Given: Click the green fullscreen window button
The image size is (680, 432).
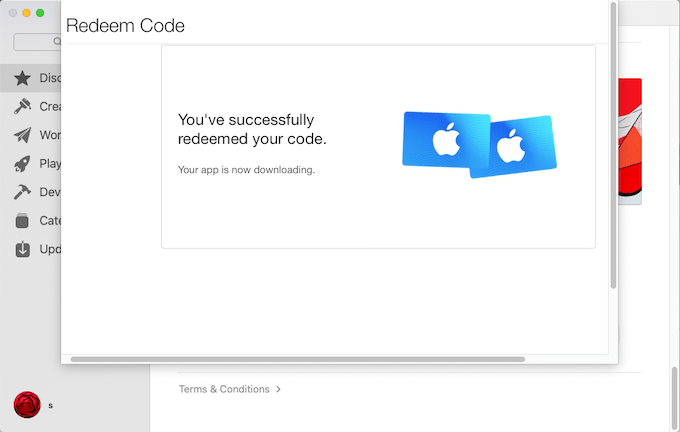Looking at the screenshot, I should point(40,13).
